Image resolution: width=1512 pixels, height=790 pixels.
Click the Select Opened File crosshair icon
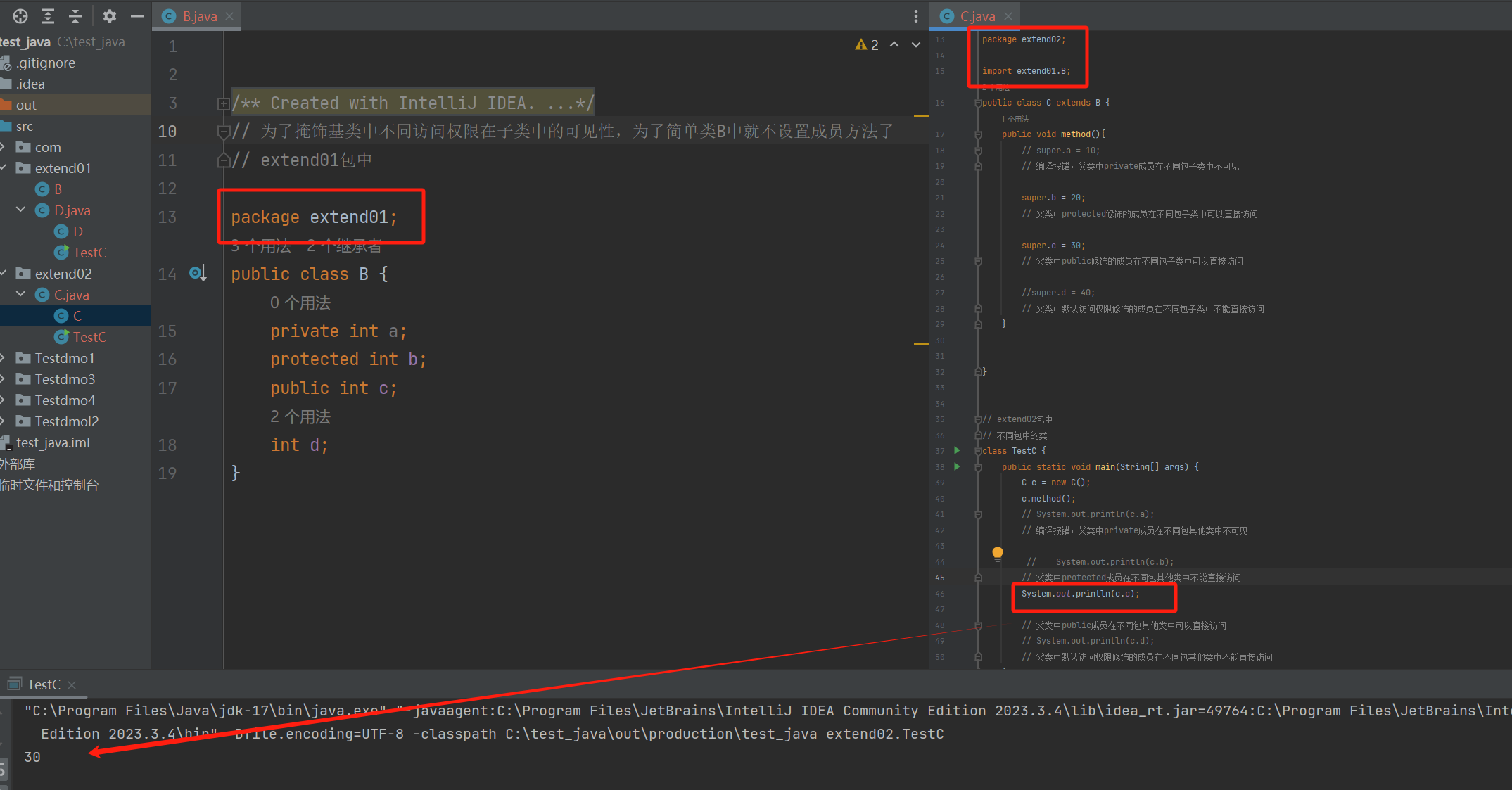pos(20,16)
